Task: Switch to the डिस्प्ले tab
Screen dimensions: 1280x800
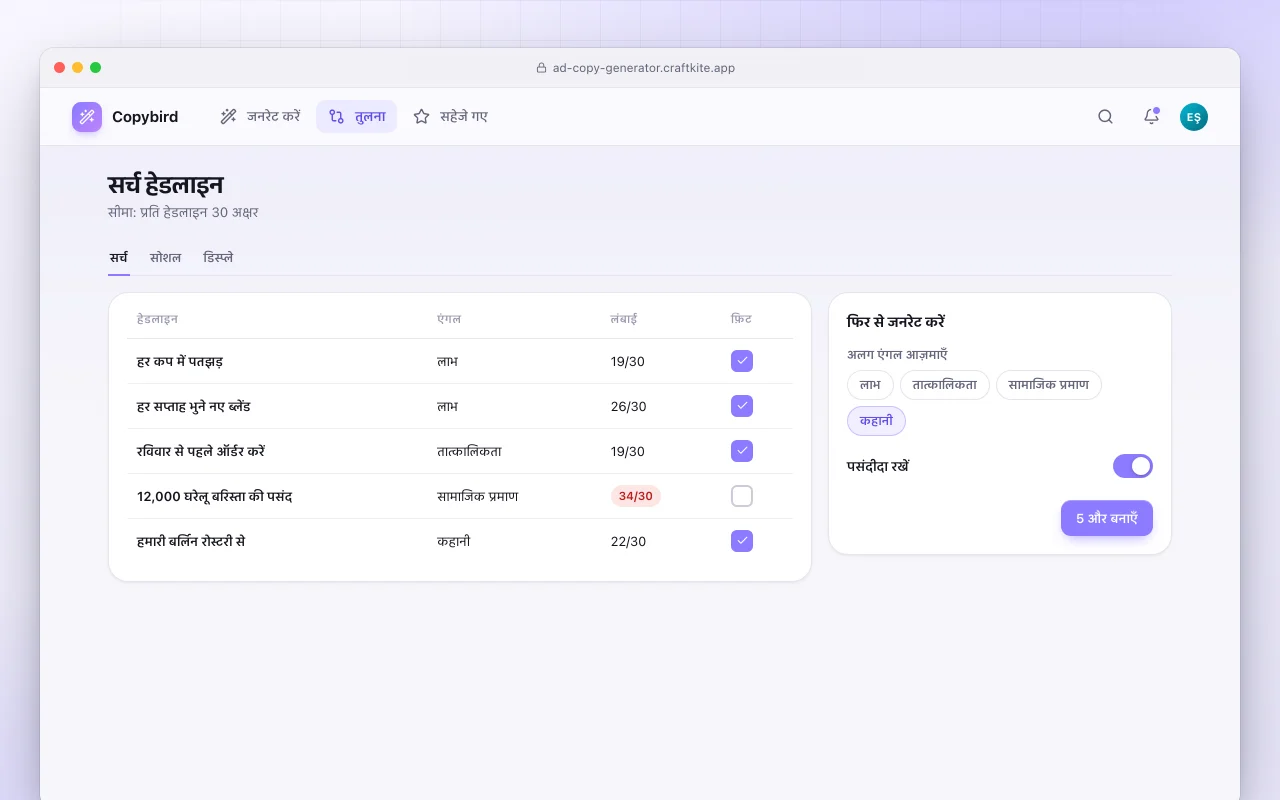Action: (x=218, y=258)
